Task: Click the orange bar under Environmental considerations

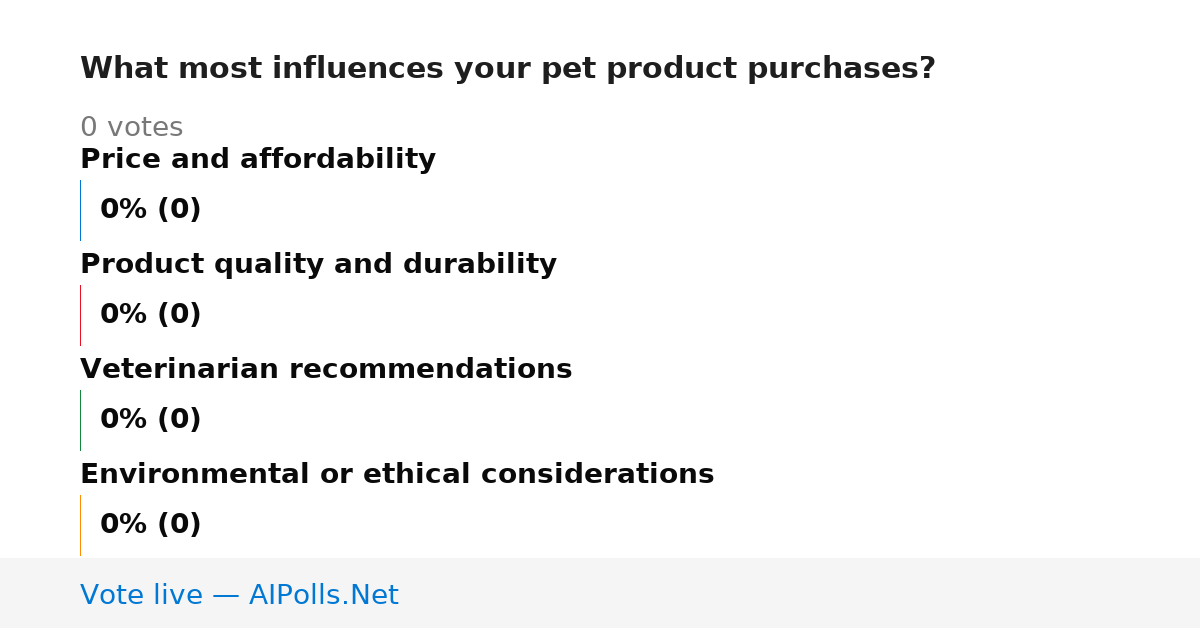Action: 80,525
